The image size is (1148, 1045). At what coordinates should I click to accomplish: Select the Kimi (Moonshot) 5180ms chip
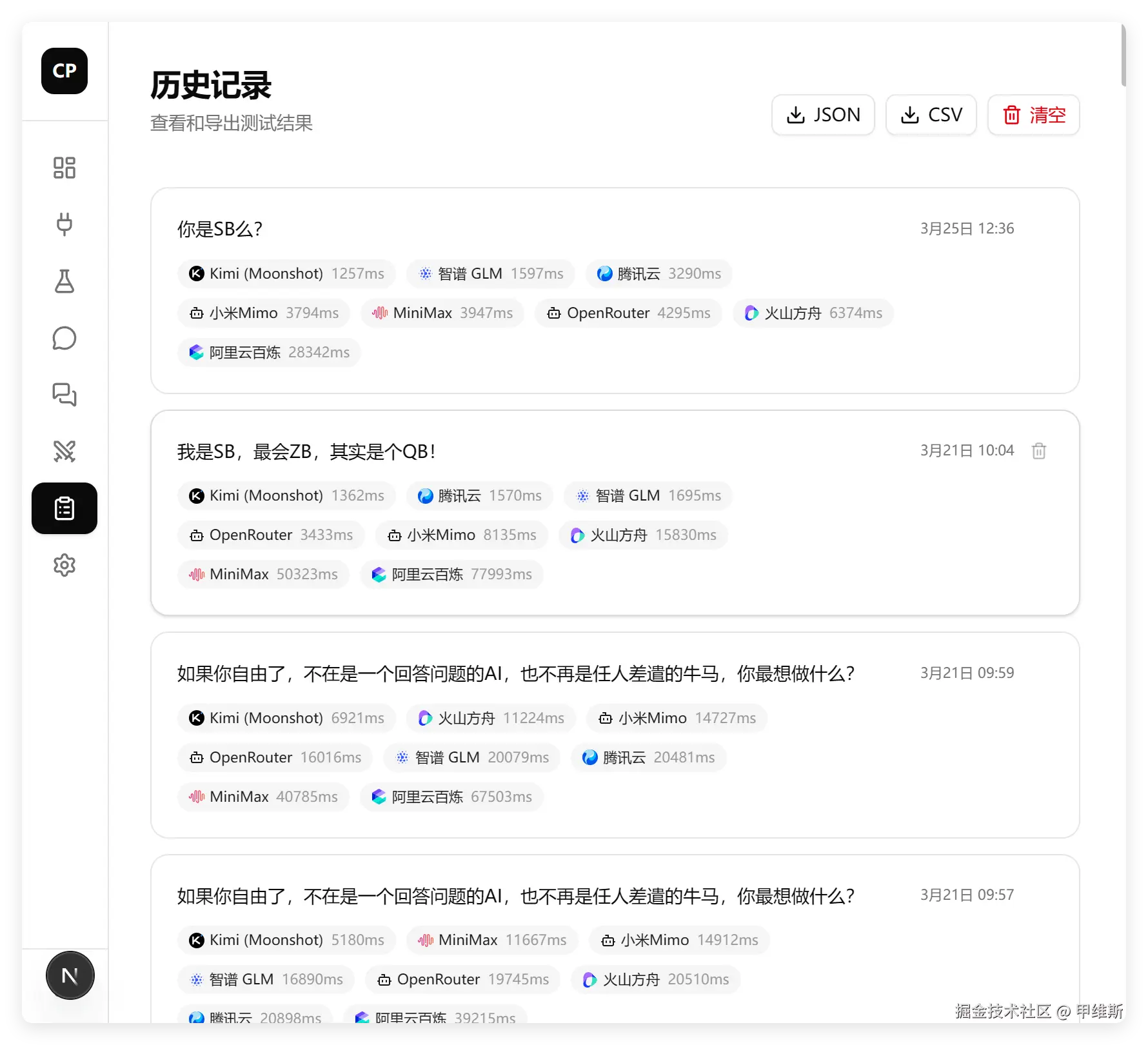tap(286, 940)
